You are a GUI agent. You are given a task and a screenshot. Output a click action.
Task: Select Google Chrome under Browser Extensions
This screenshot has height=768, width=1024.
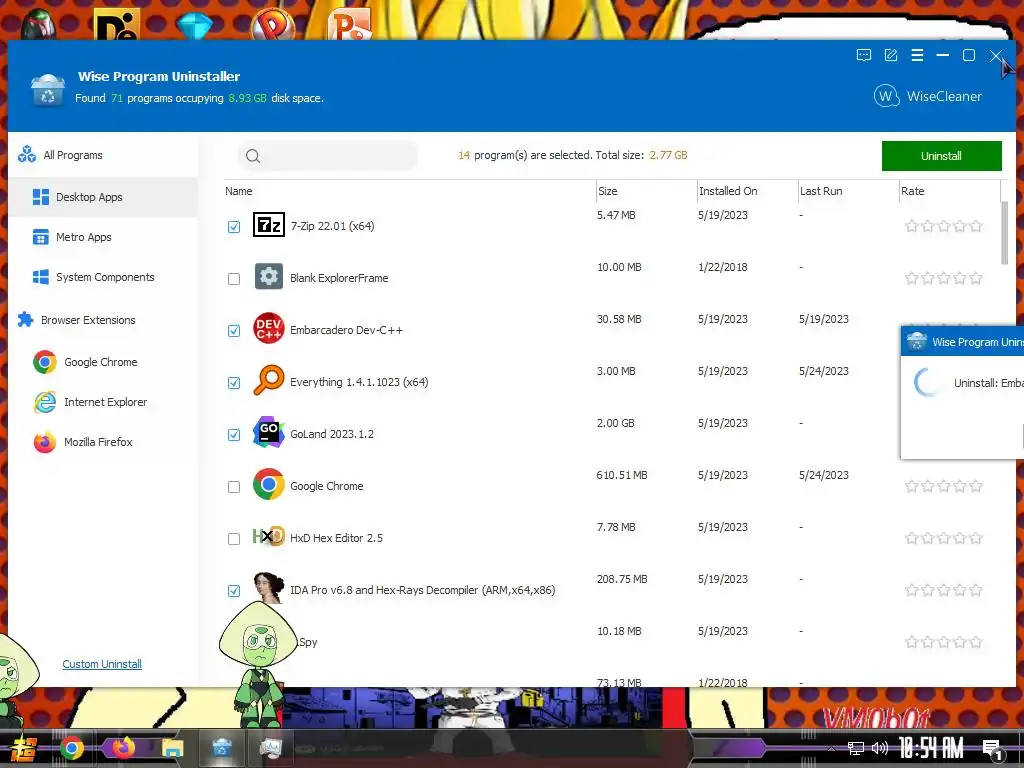click(103, 362)
